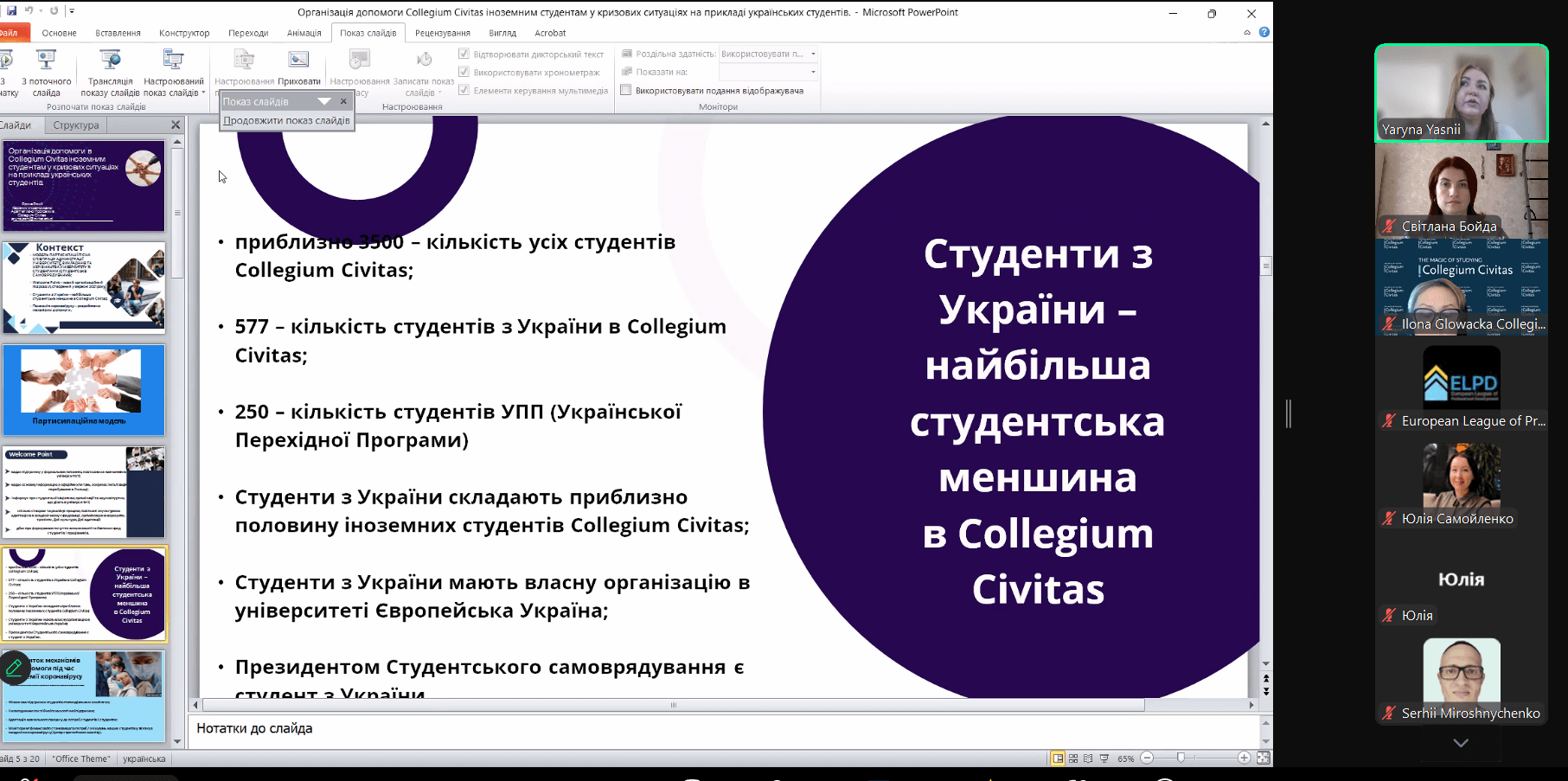The image size is (1568, 781).
Task: Enable the presenter view (подання відображувача) checkbox
Action: point(625,90)
